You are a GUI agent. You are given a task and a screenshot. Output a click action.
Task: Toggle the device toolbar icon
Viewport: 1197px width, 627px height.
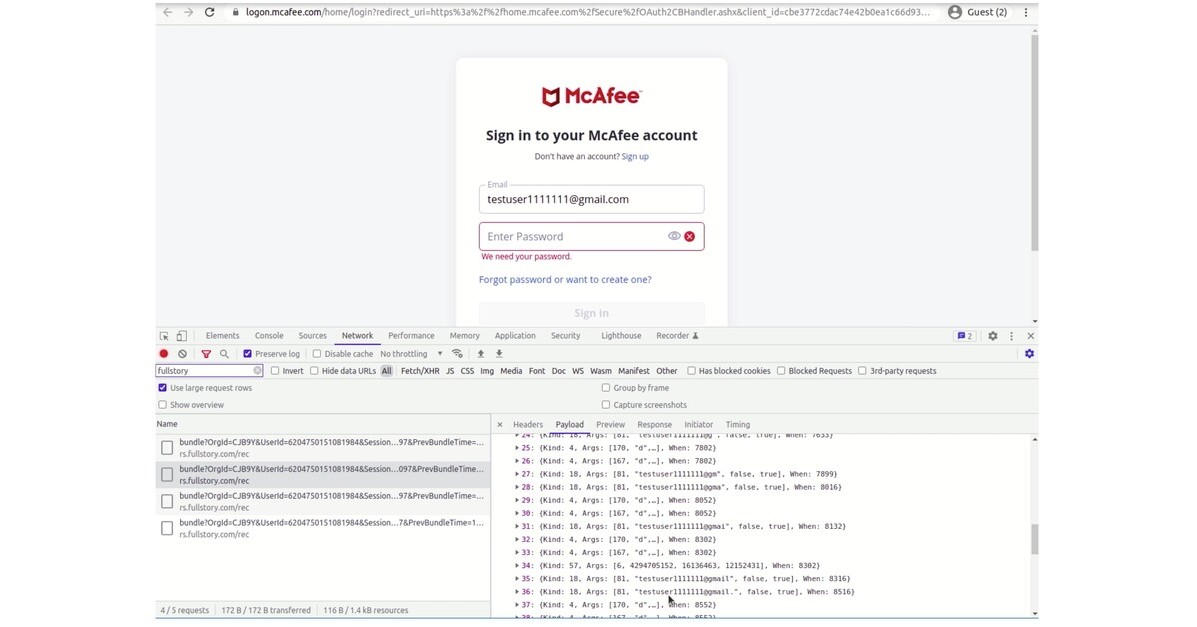[x=181, y=336]
